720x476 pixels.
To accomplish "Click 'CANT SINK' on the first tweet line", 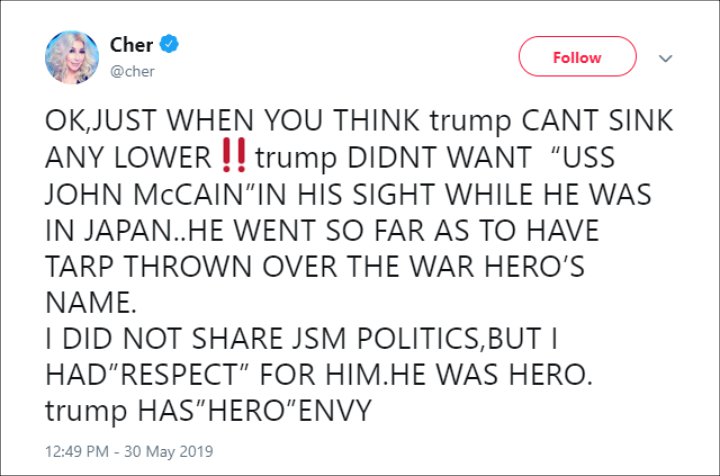I will pos(597,121).
